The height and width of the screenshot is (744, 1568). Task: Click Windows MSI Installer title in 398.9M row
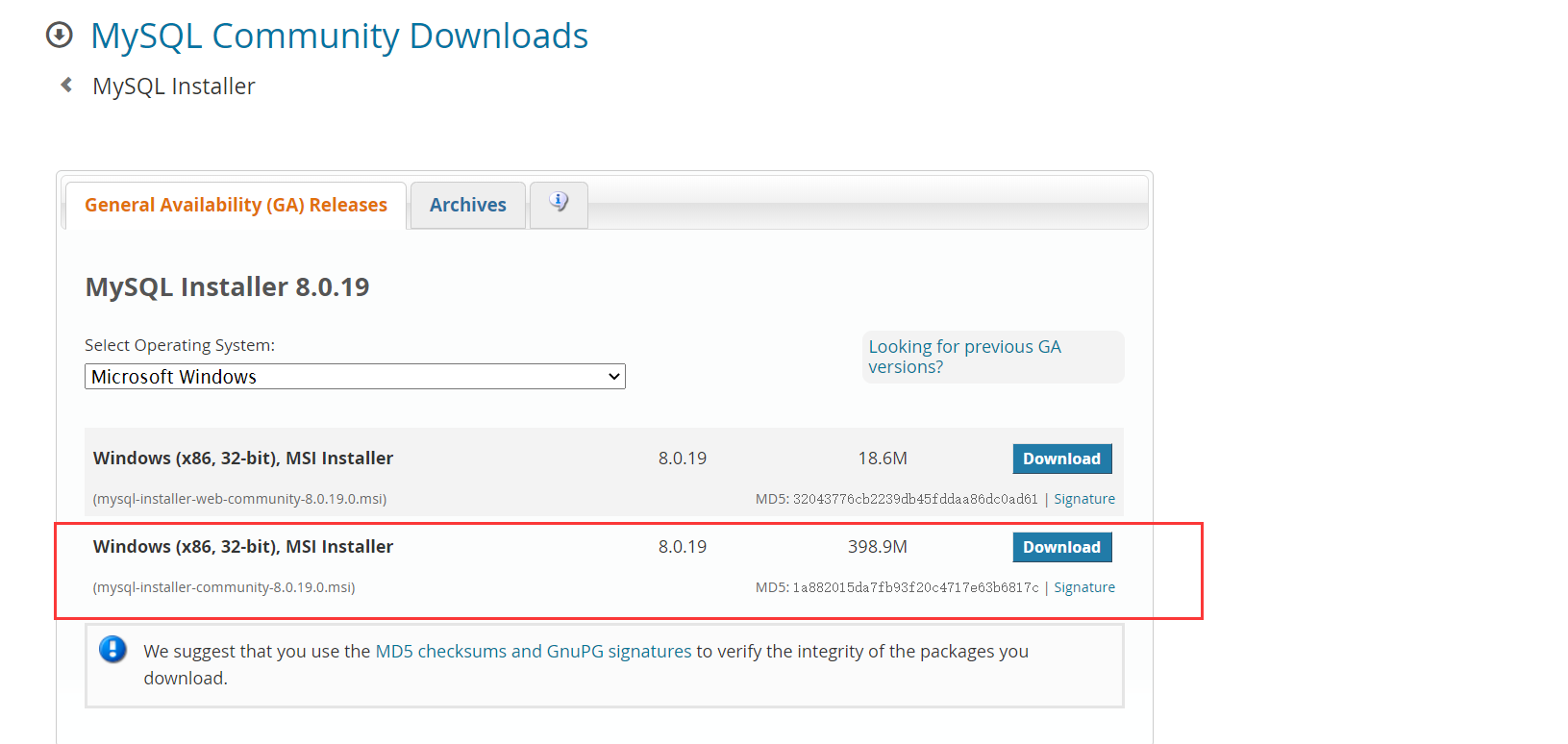(x=243, y=547)
